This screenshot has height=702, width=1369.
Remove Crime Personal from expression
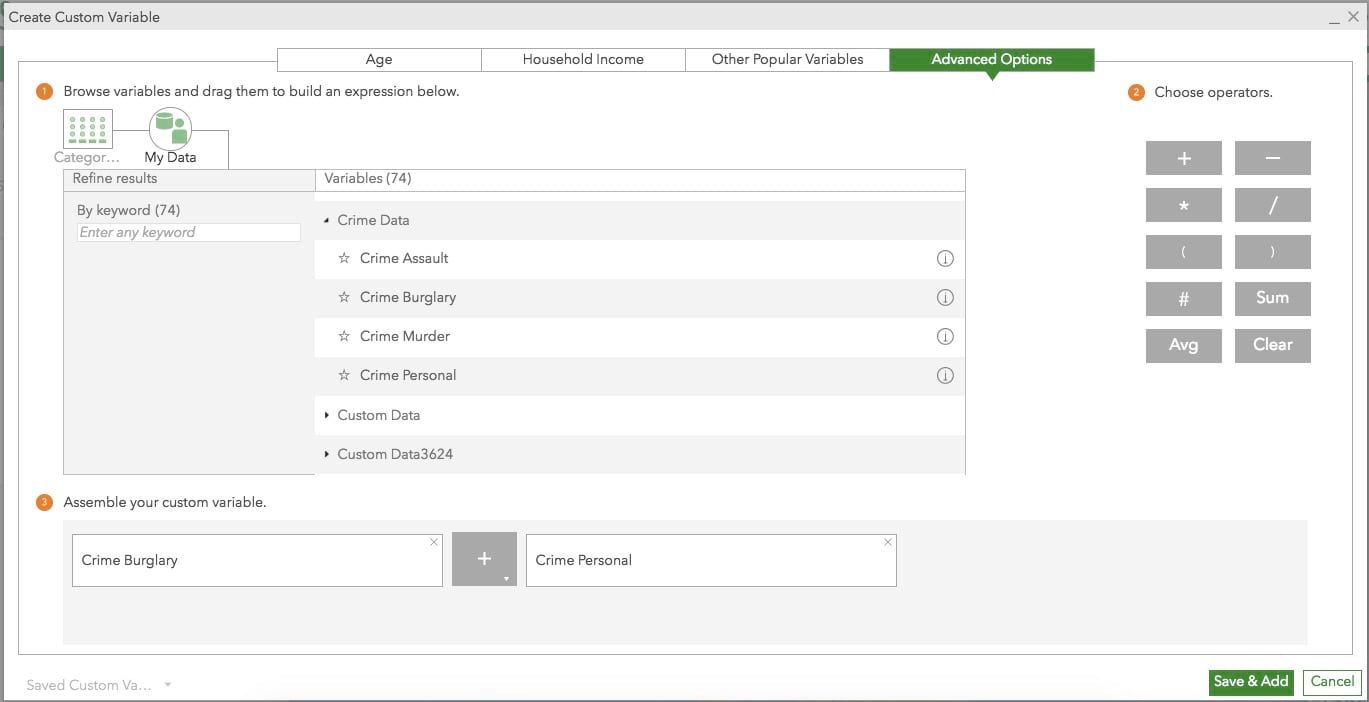(x=888, y=542)
